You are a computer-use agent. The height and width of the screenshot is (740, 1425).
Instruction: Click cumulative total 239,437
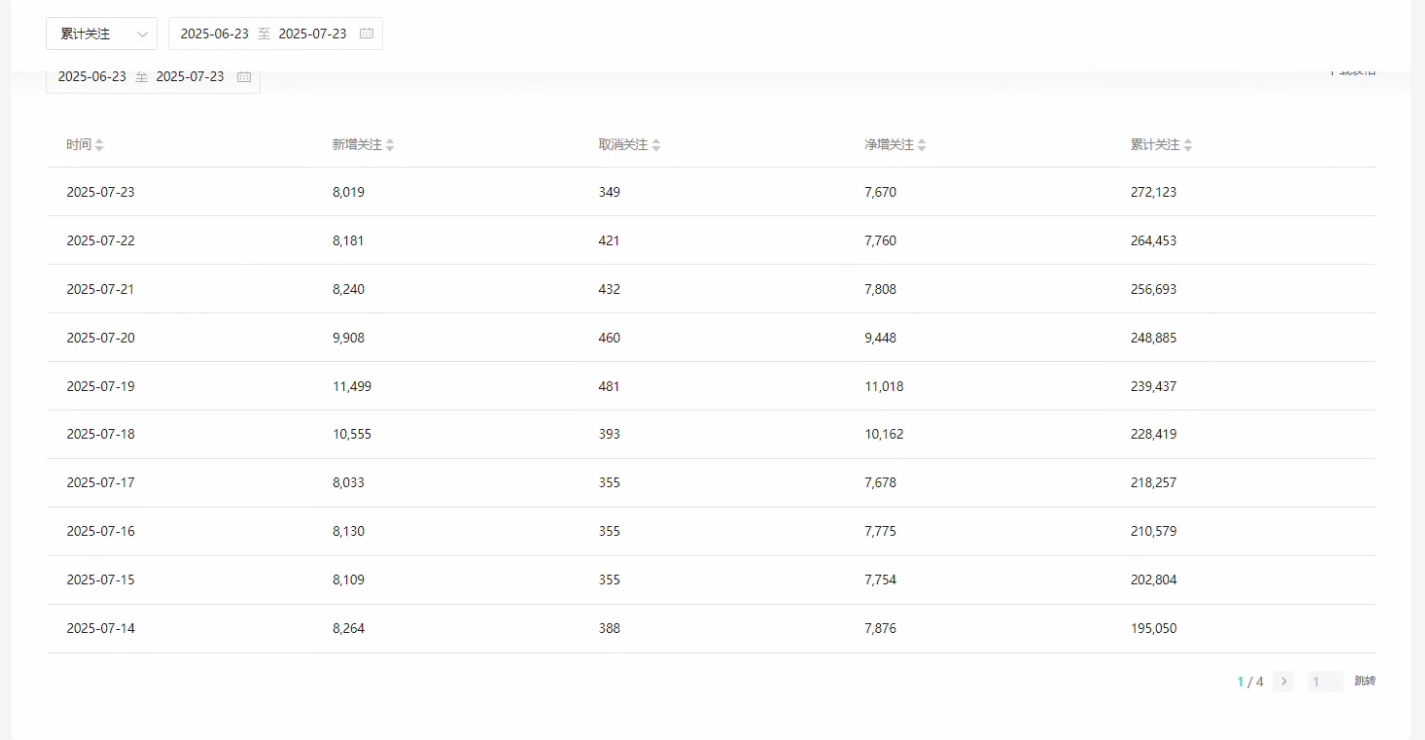1153,386
